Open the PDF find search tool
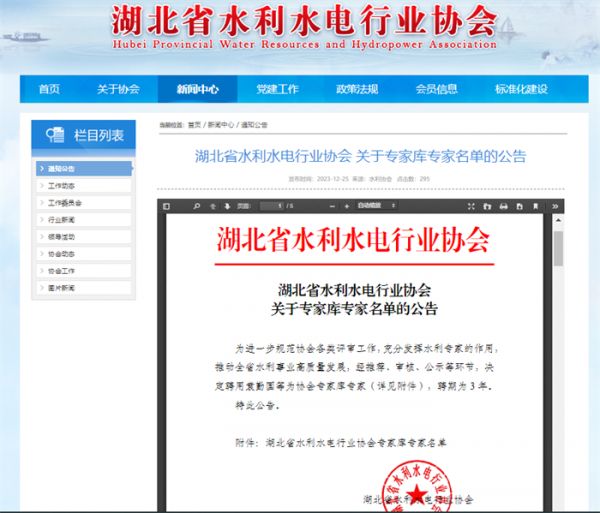The height and width of the screenshot is (513, 600). [198, 206]
